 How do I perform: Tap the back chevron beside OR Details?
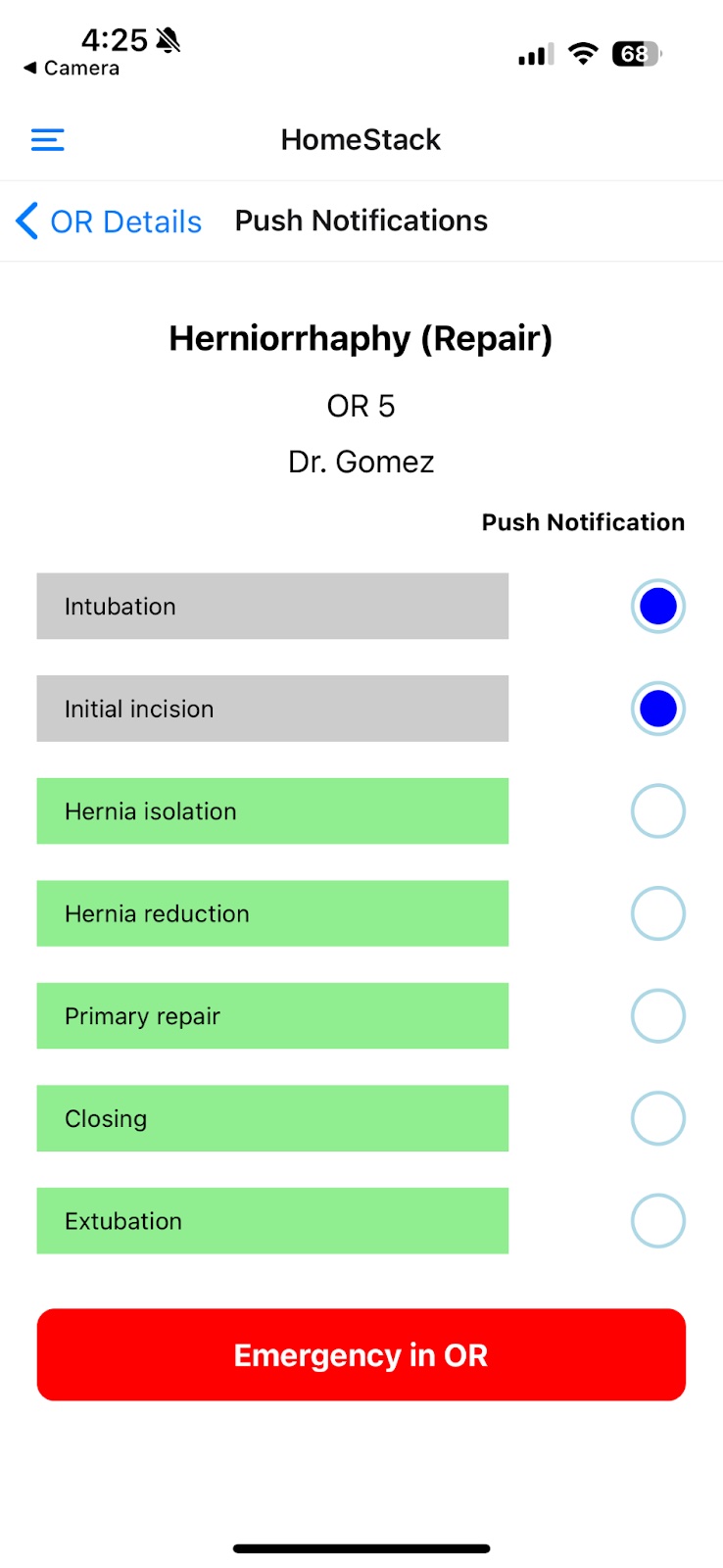(x=27, y=221)
